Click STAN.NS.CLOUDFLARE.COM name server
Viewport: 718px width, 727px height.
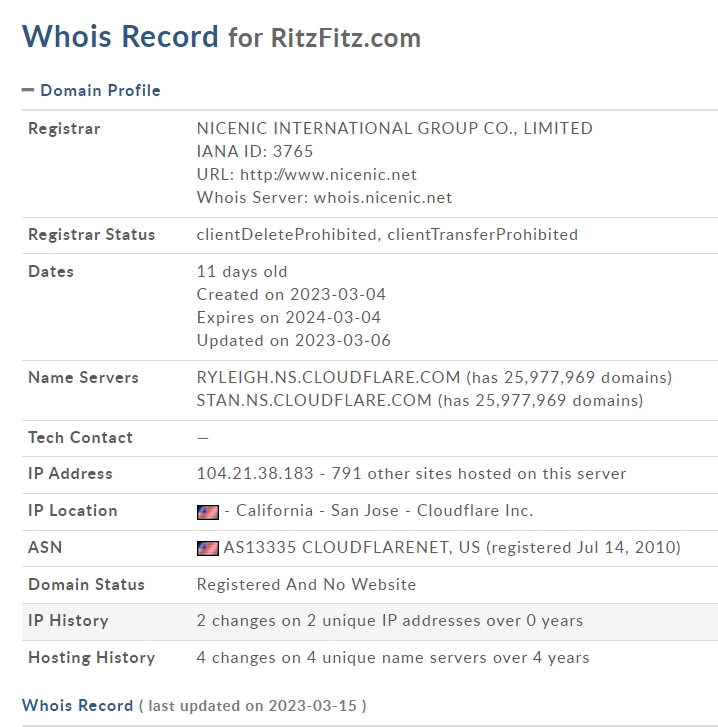click(314, 401)
